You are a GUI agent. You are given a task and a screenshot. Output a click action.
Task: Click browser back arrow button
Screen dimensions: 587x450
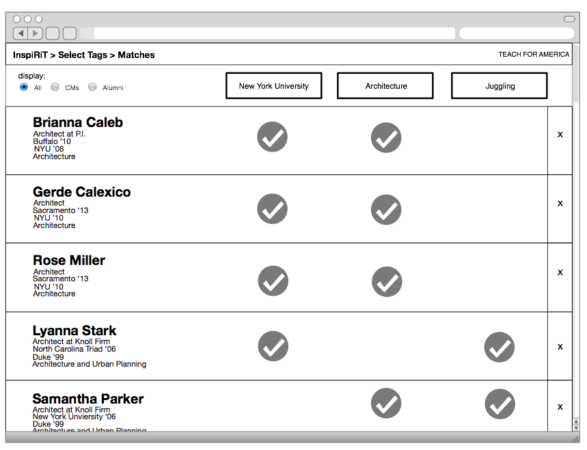coord(21,33)
